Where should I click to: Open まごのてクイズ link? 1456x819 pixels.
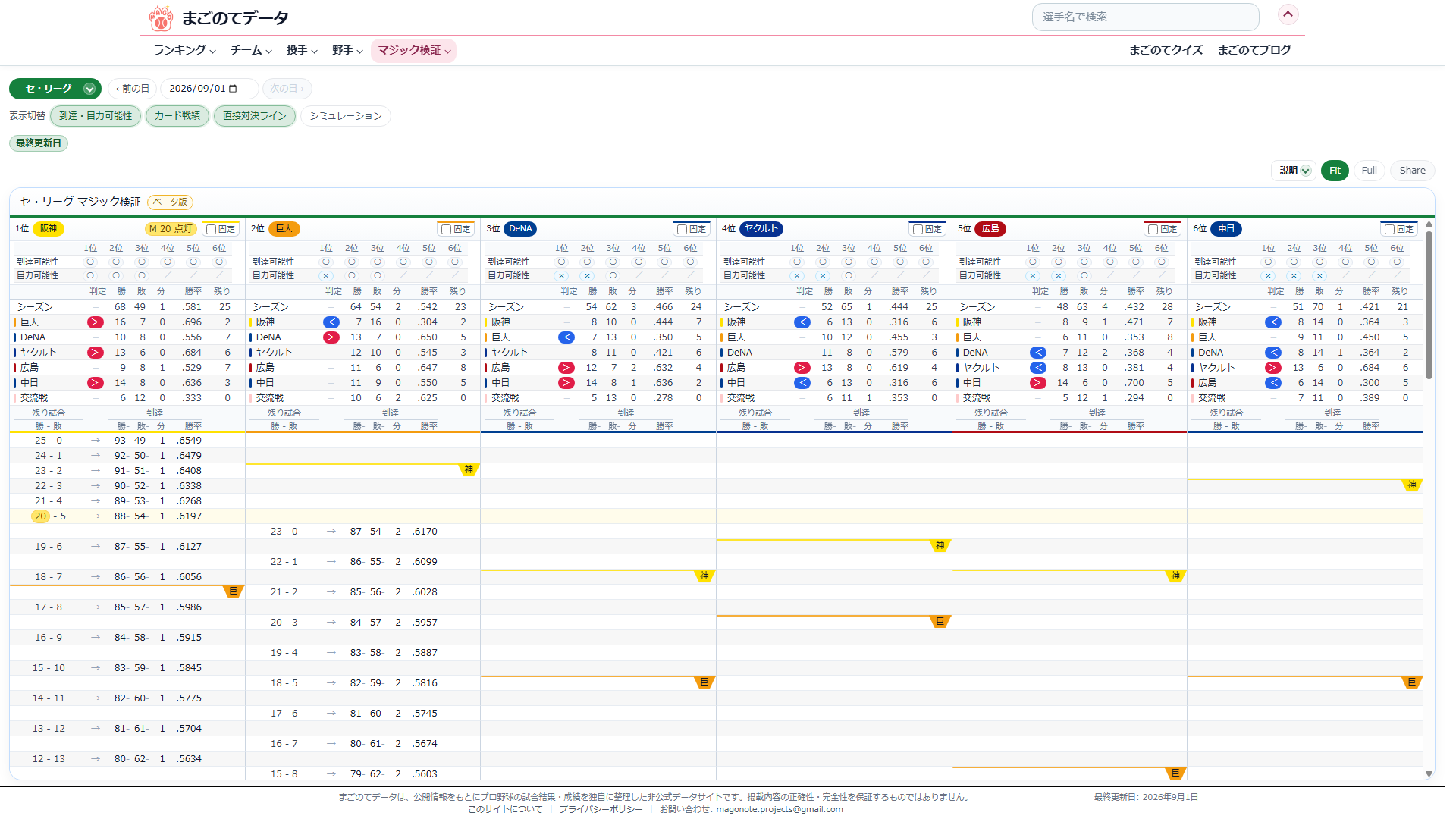[x=1166, y=50]
